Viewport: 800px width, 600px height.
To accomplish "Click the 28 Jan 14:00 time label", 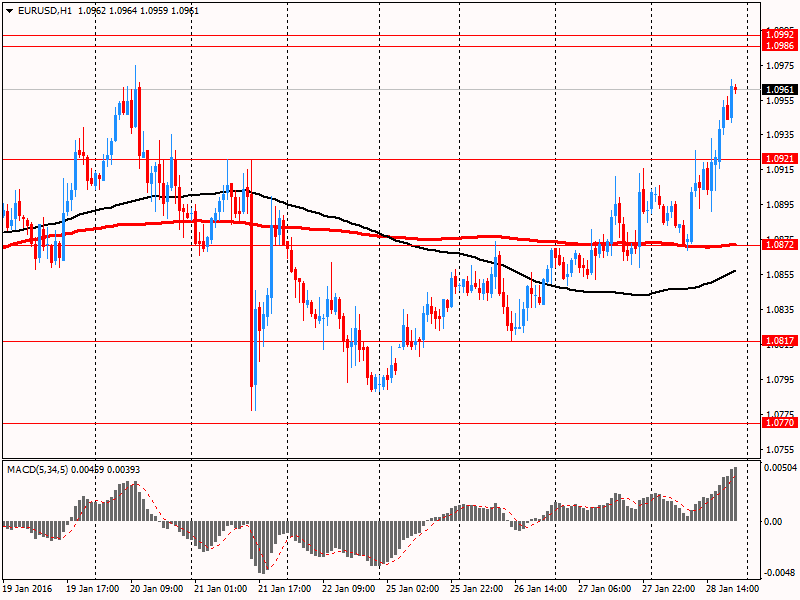I will [733, 589].
